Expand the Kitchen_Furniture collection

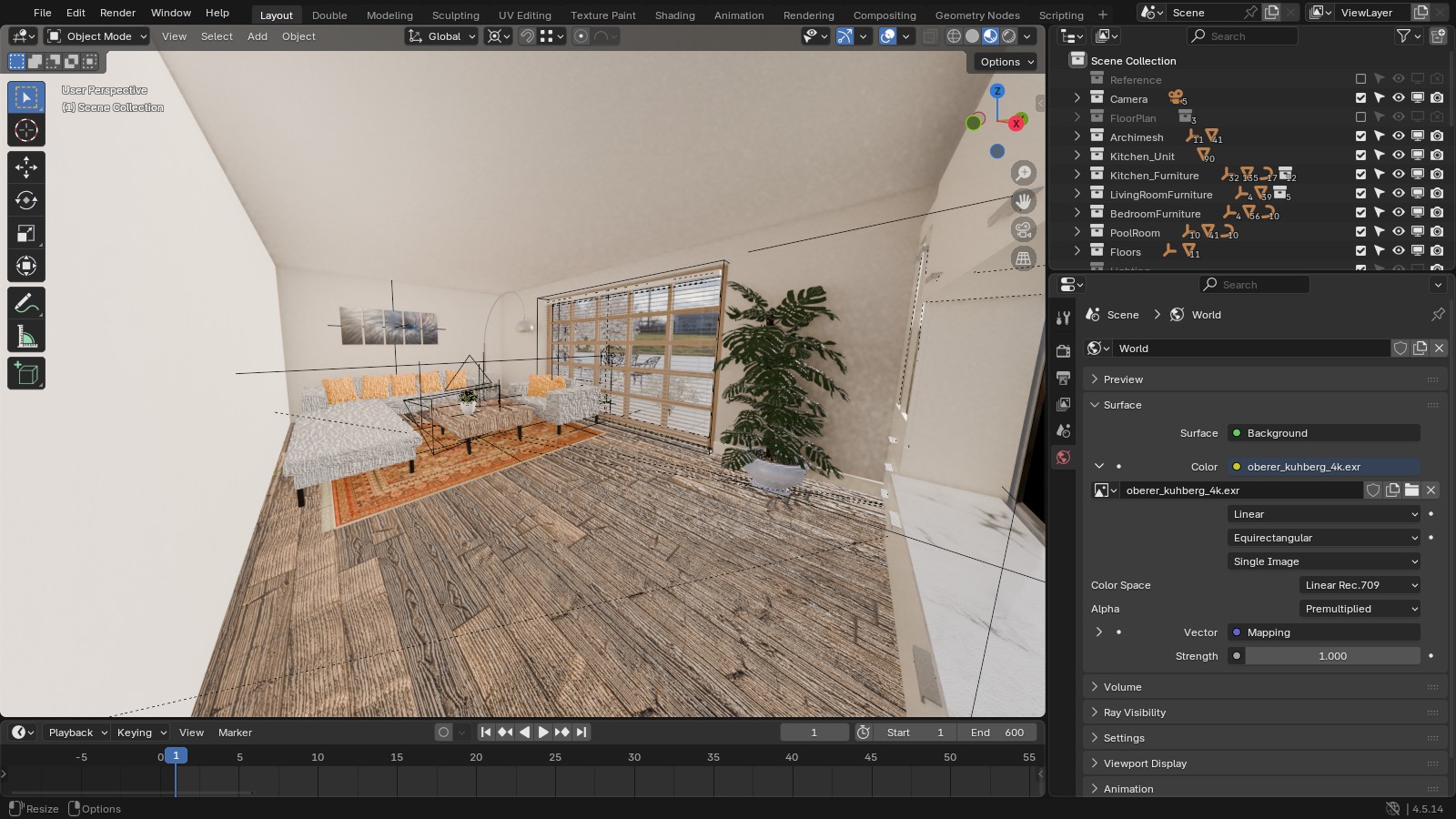1077,175
